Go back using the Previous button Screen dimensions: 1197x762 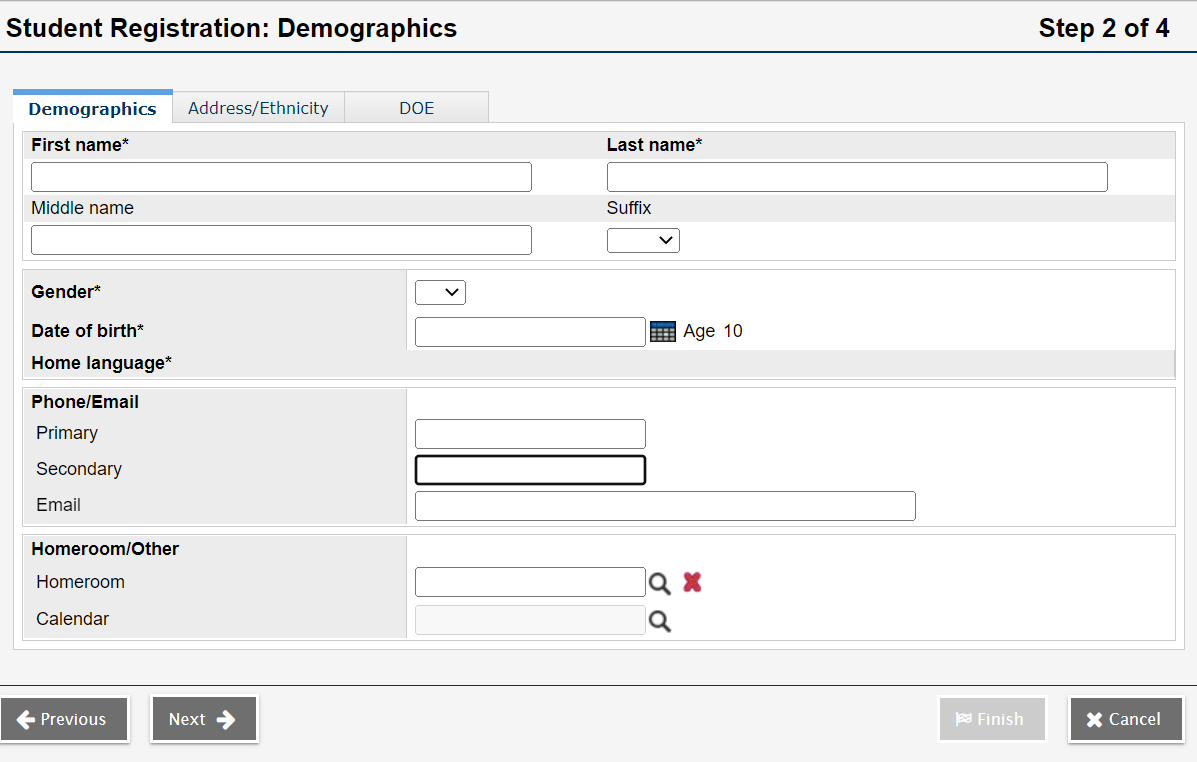click(x=64, y=719)
